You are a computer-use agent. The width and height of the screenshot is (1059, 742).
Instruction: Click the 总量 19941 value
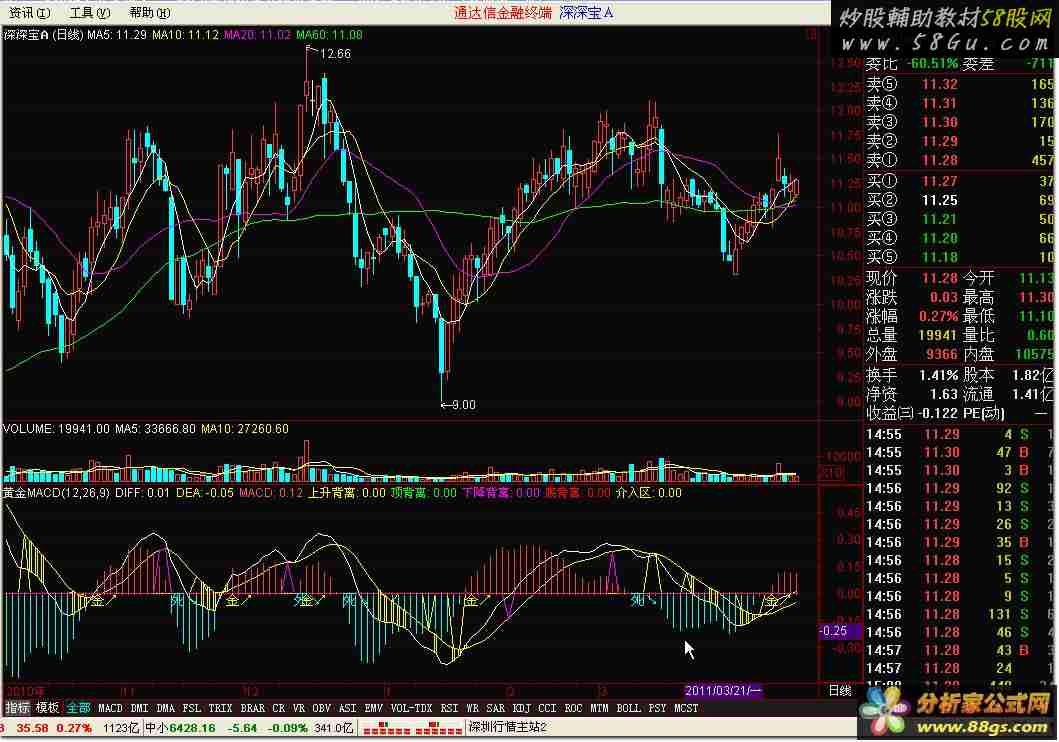[x=938, y=335]
